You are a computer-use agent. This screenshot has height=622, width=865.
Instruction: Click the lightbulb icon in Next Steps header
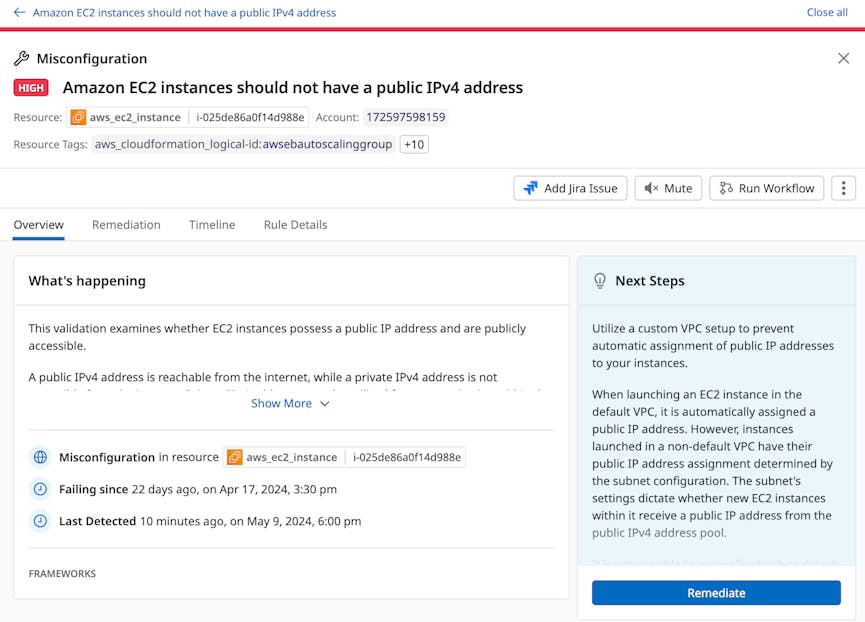click(600, 281)
